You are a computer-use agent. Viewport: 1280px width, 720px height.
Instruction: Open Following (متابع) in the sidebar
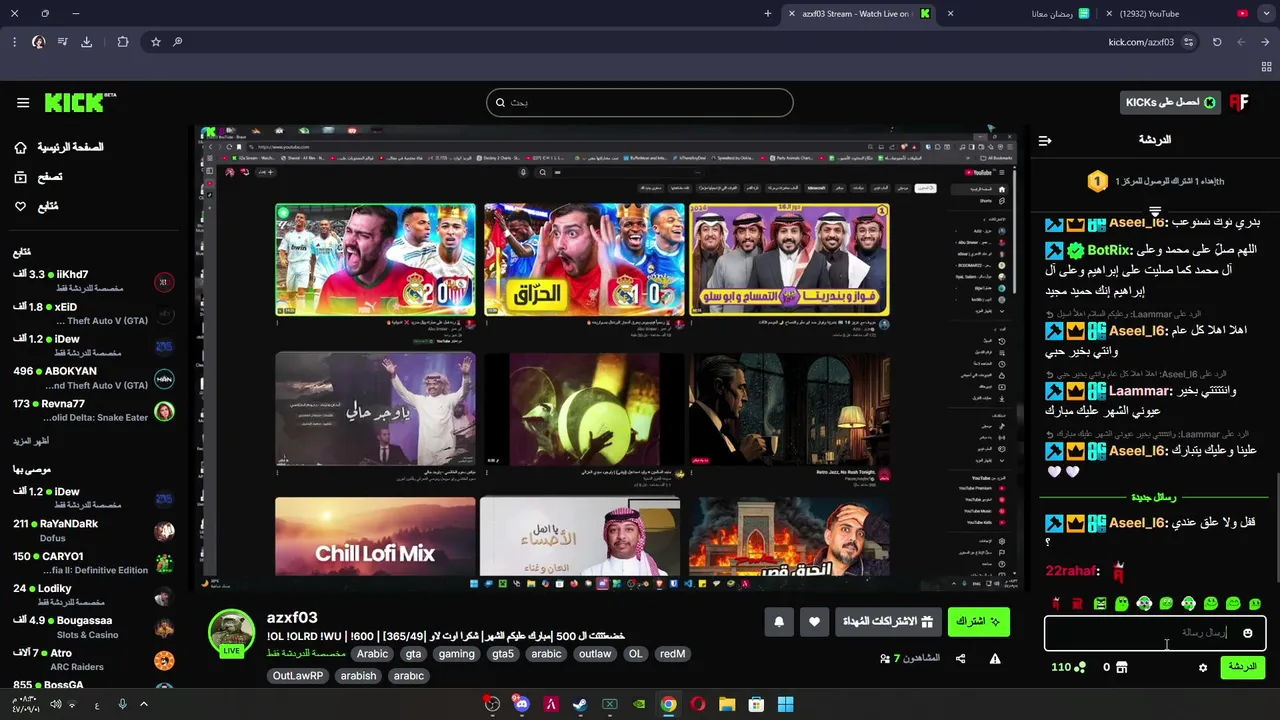tap(36, 206)
